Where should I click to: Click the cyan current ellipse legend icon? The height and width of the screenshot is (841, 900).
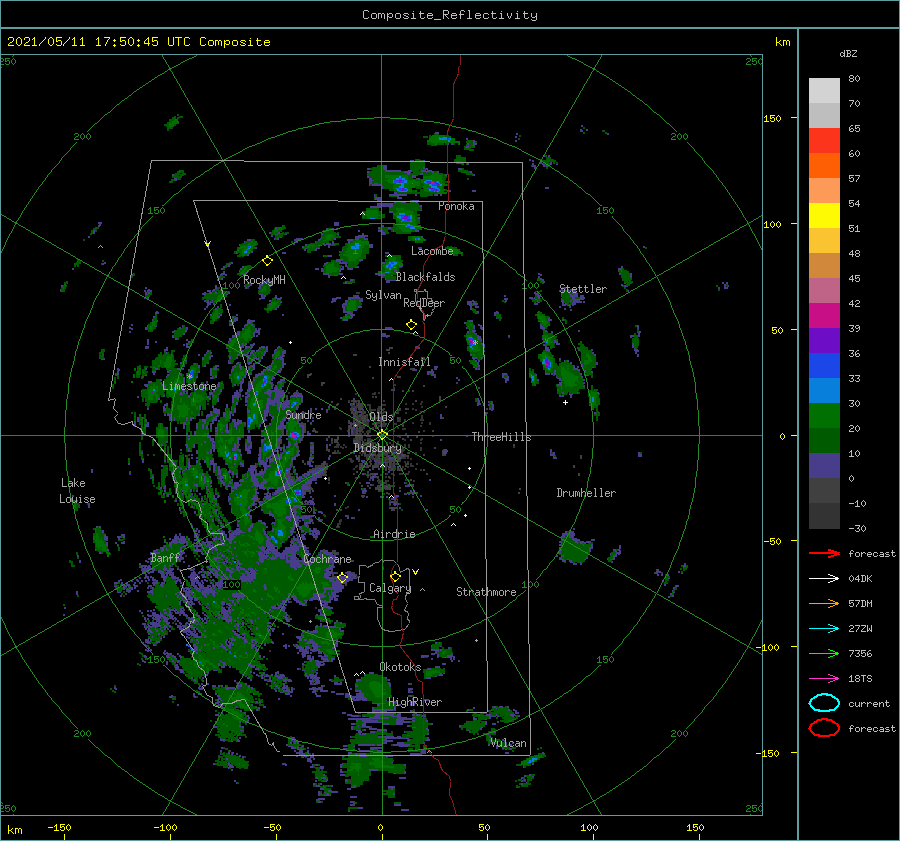(x=824, y=703)
